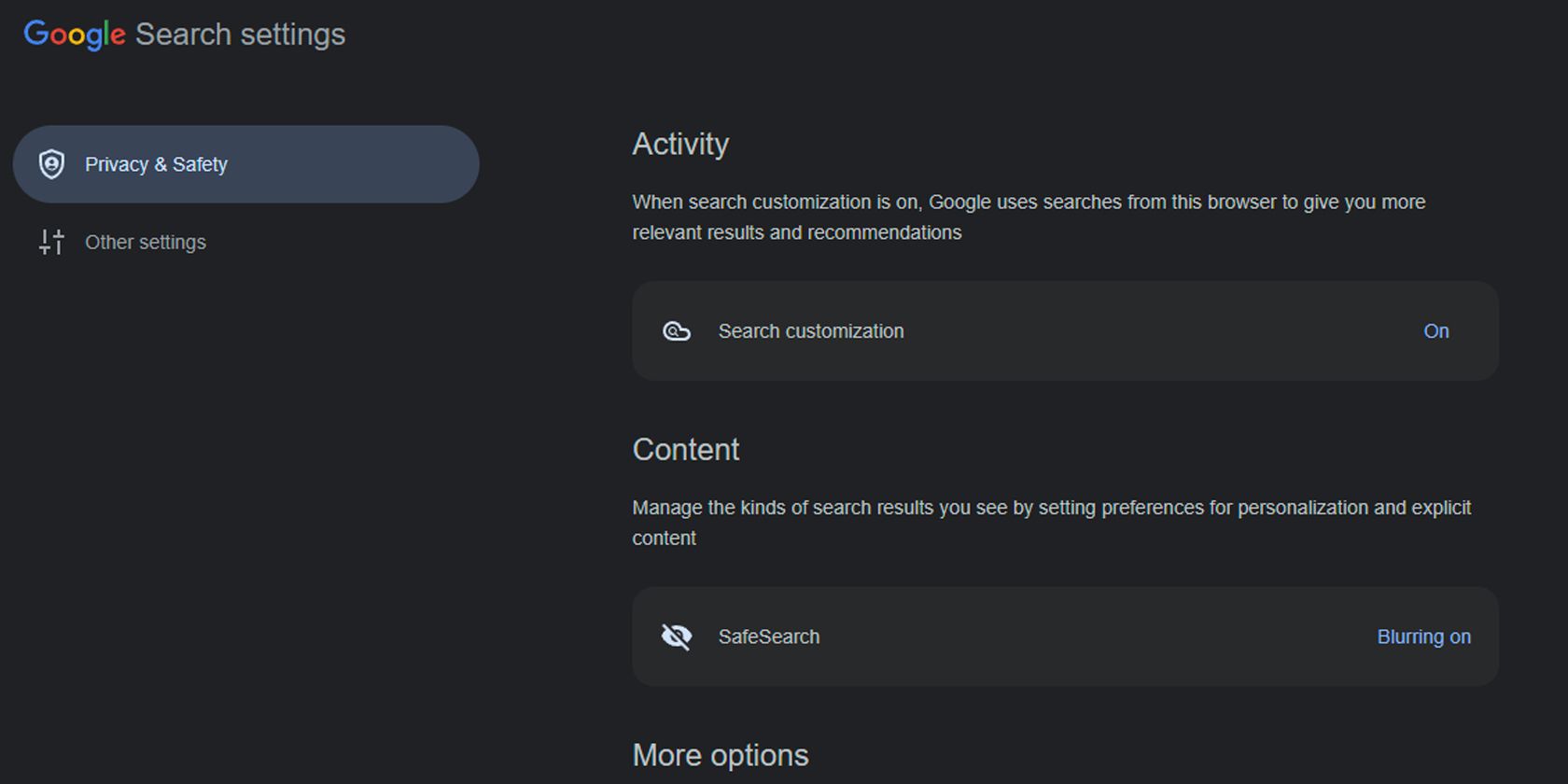The image size is (1568, 784).
Task: Disable search personalization via the On control
Action: click(1435, 331)
